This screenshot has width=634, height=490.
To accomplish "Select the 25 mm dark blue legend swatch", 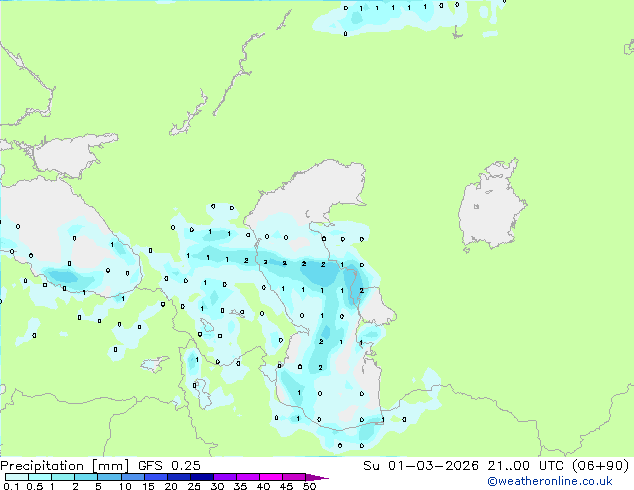I will pos(201,477).
